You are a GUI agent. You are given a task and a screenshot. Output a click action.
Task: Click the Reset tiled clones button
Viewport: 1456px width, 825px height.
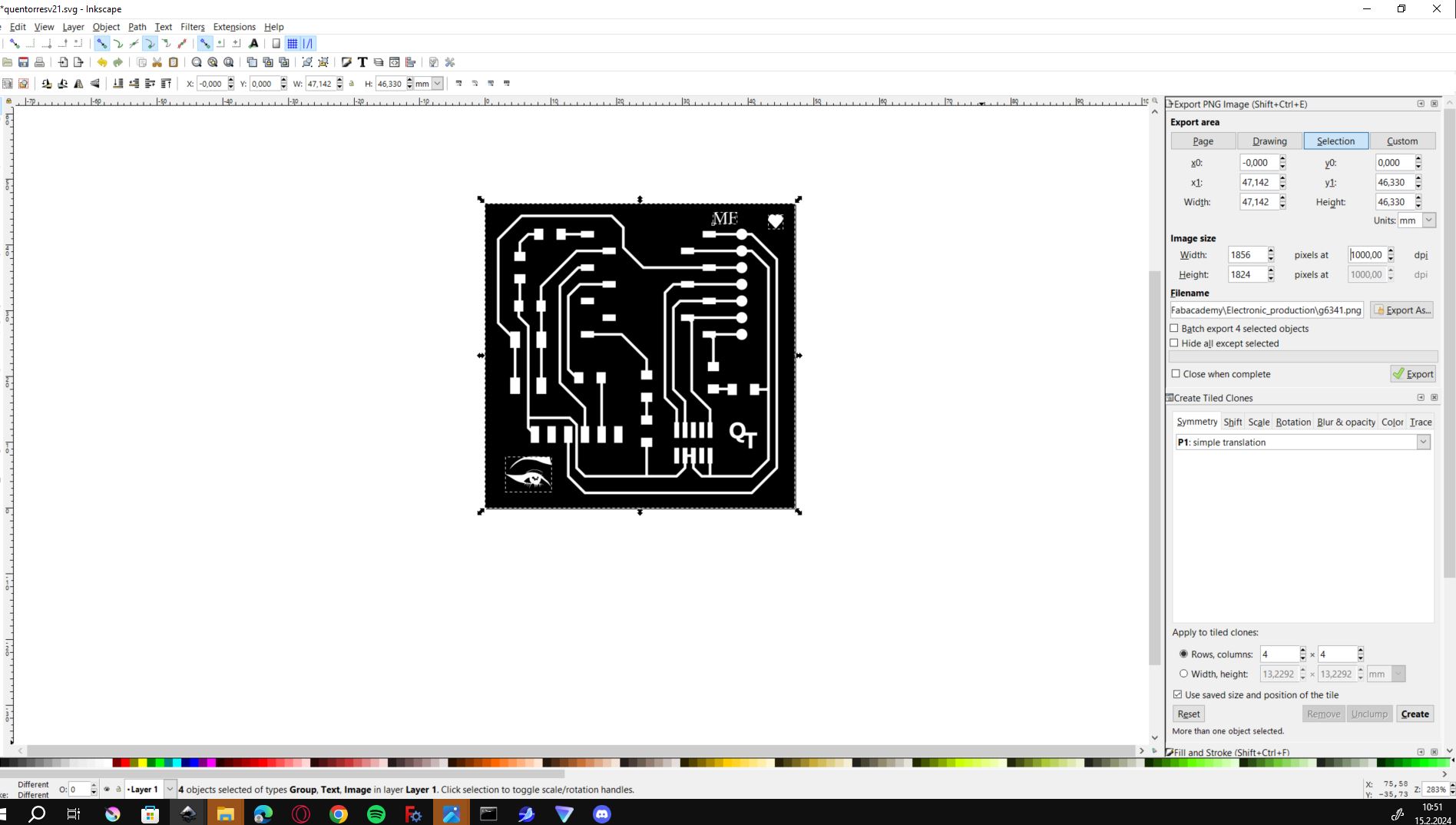pos(1189,714)
